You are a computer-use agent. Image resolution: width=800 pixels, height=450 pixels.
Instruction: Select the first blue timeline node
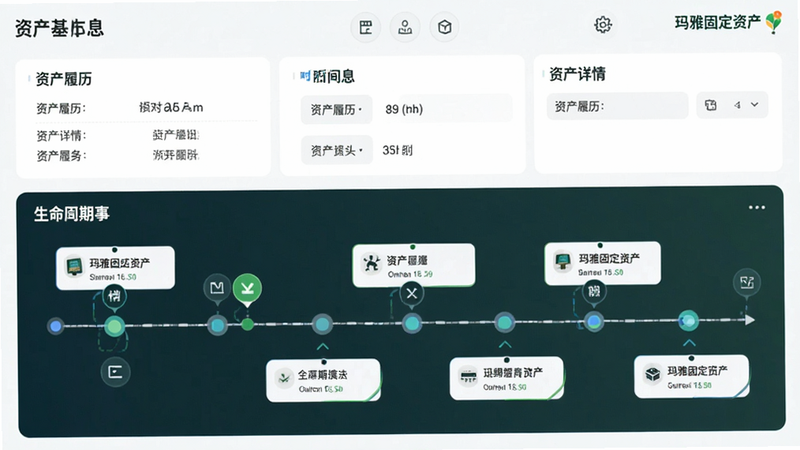(x=56, y=326)
